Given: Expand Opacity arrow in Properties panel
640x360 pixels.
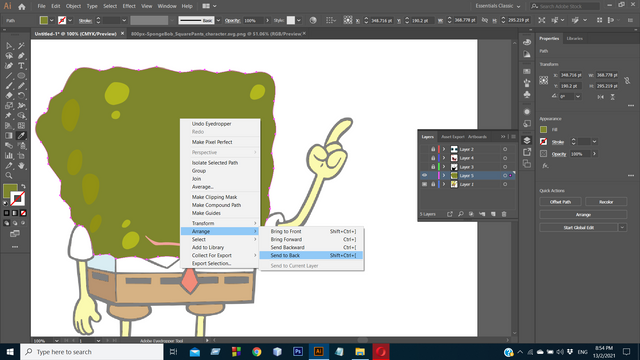Looking at the screenshot, I should [x=594, y=154].
